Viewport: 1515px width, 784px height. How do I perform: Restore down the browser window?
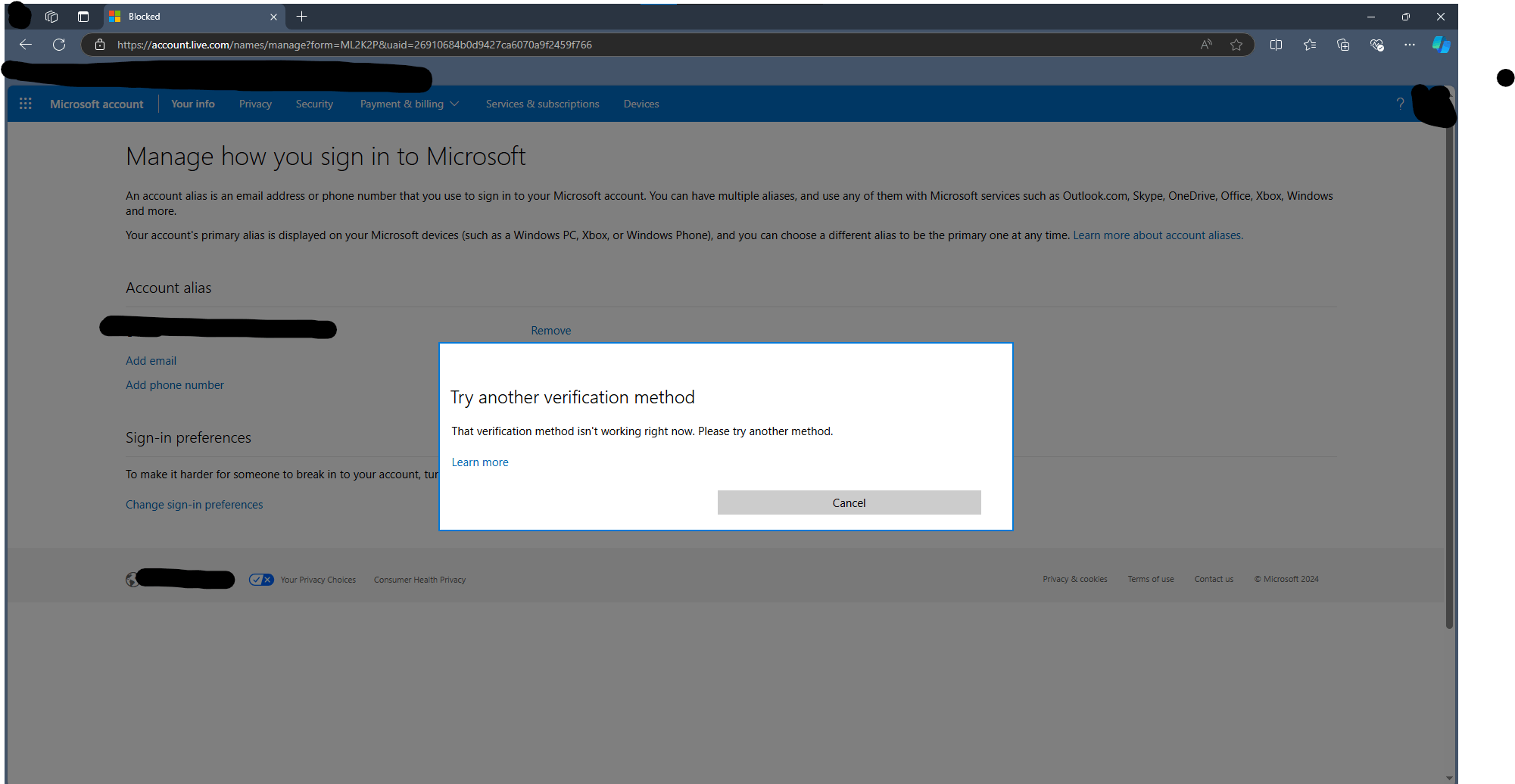(1406, 17)
